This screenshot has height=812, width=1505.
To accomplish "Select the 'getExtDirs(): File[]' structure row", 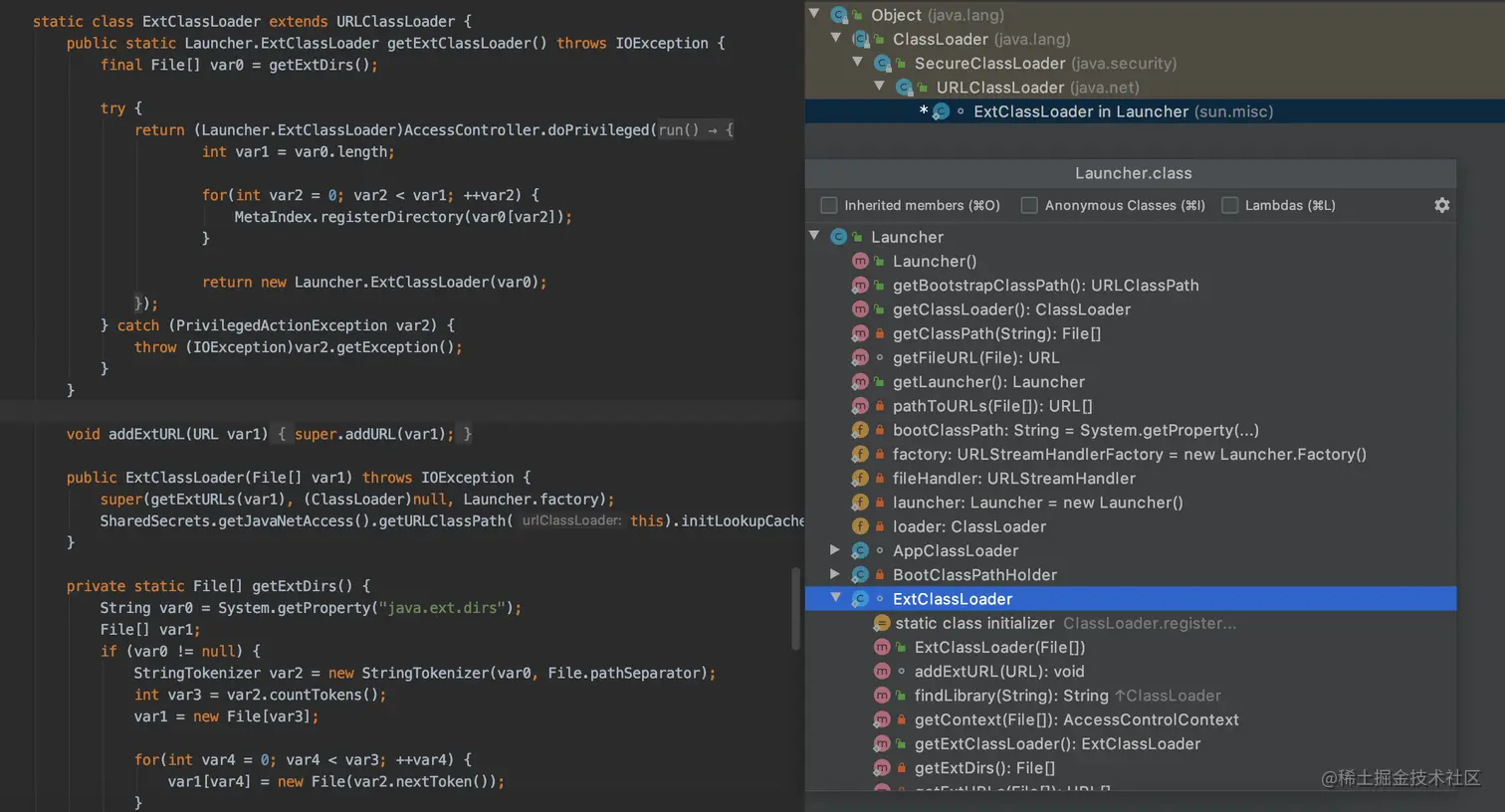I will click(1131, 768).
